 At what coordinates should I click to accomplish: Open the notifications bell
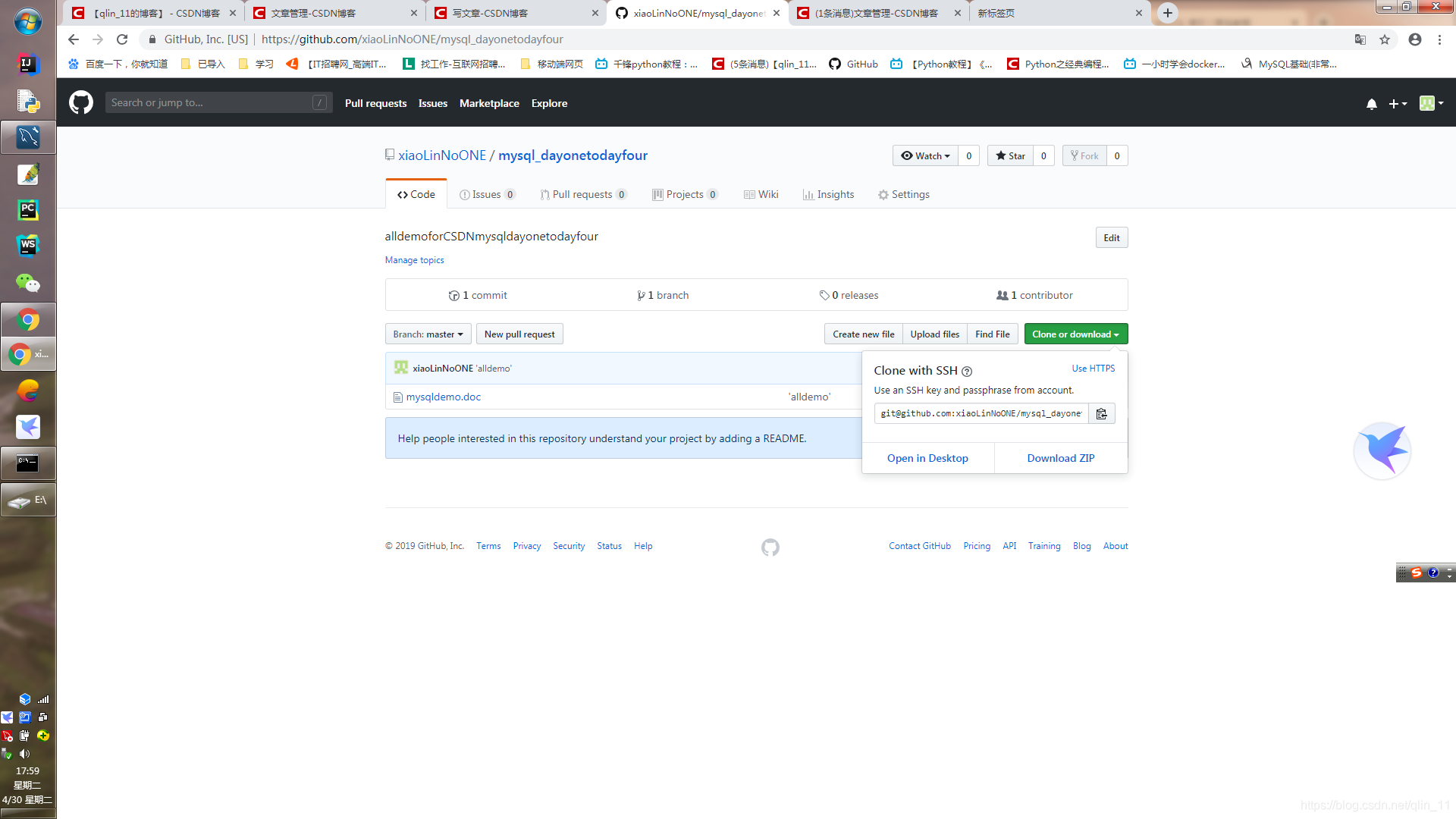pyautogui.click(x=1371, y=104)
